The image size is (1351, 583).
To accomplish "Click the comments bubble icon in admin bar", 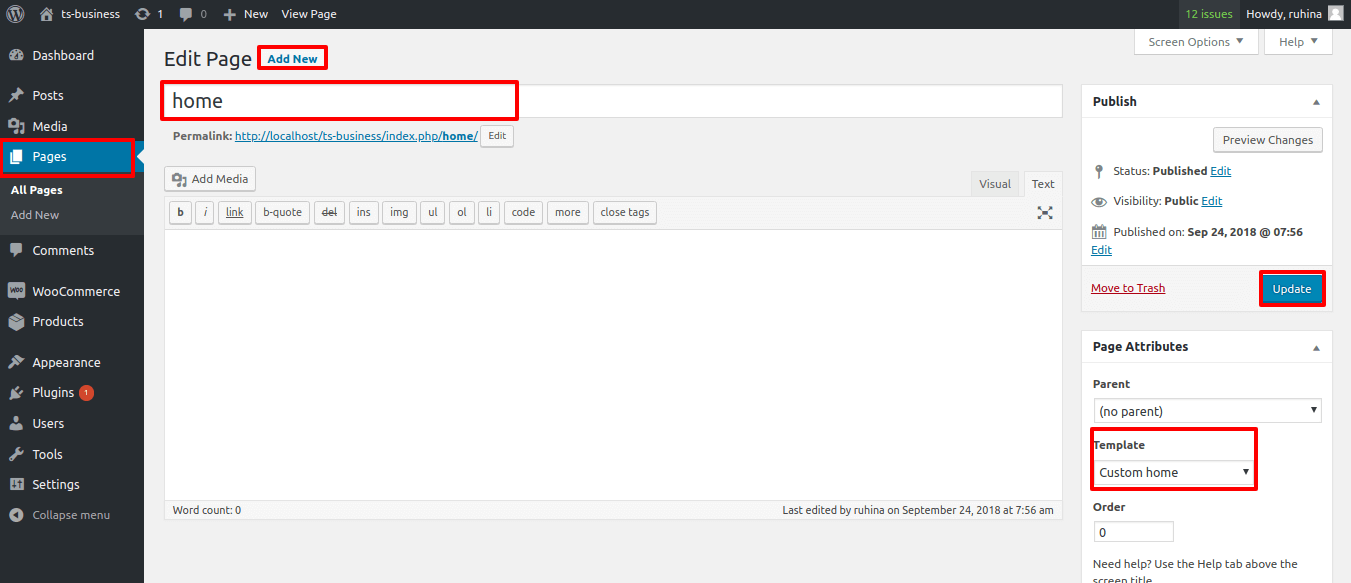I will (186, 14).
